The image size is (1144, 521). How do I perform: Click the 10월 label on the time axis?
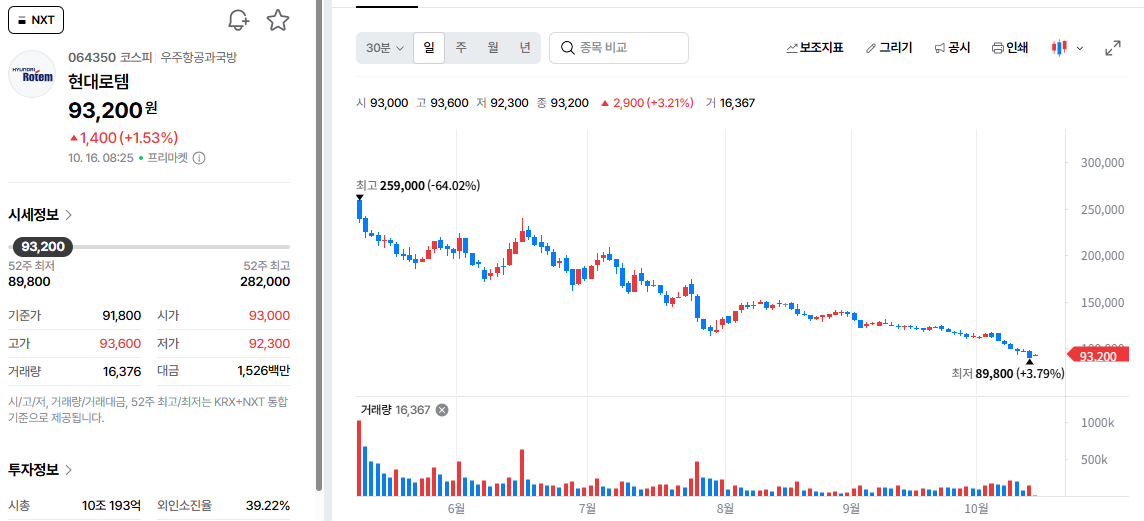(975, 508)
